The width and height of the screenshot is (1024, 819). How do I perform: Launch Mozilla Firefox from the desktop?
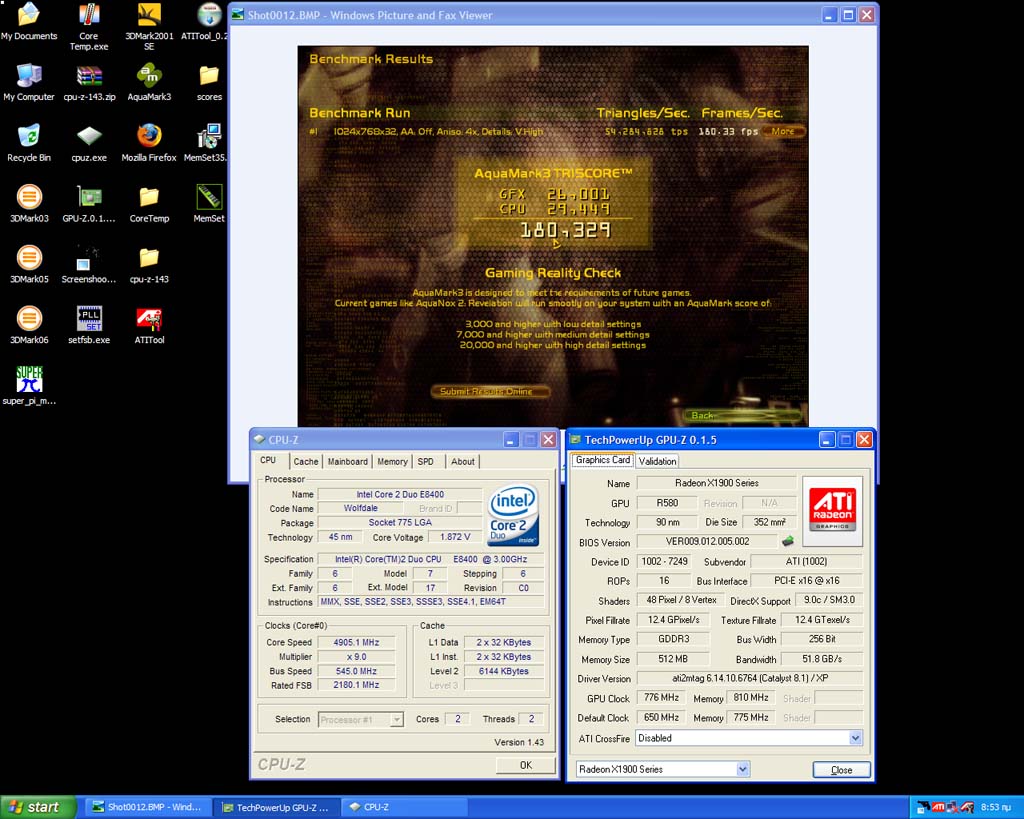pos(149,143)
